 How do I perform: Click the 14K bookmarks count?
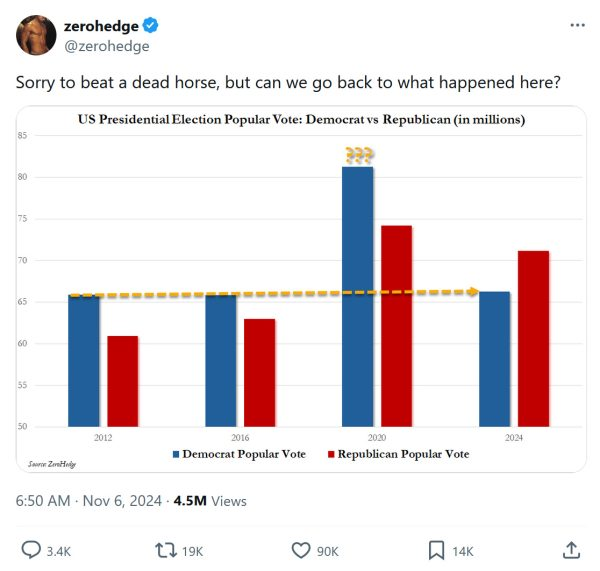464,551
